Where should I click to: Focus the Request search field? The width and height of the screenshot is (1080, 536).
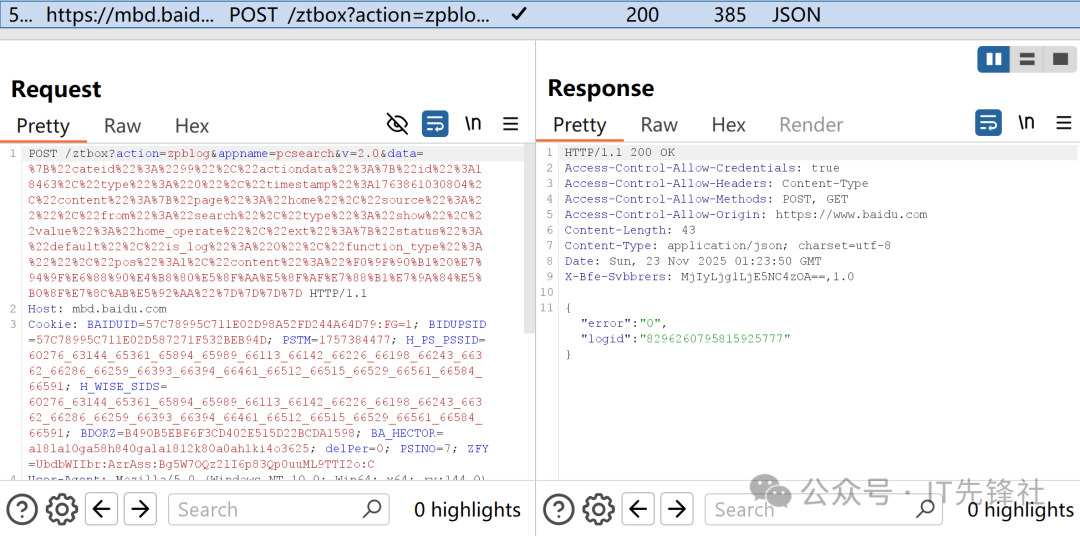point(278,510)
